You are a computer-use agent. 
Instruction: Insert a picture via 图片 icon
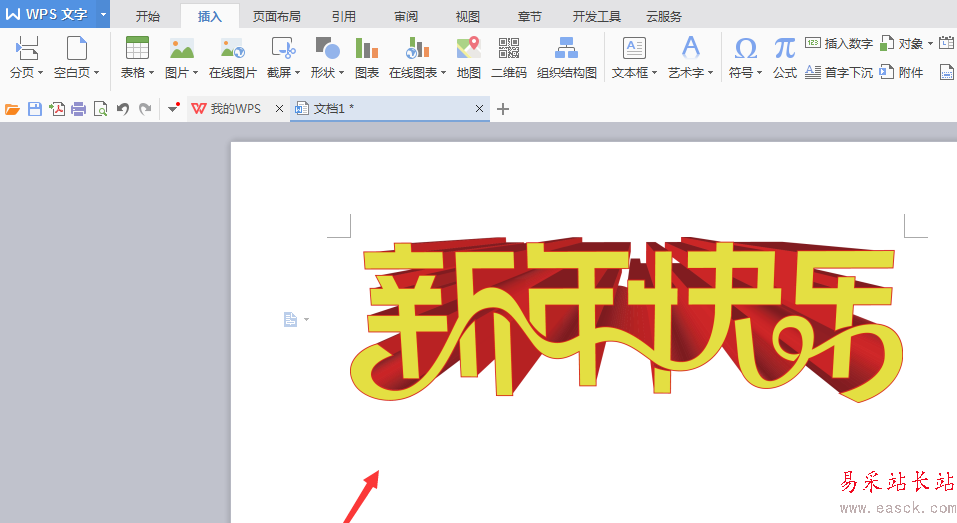click(181, 48)
